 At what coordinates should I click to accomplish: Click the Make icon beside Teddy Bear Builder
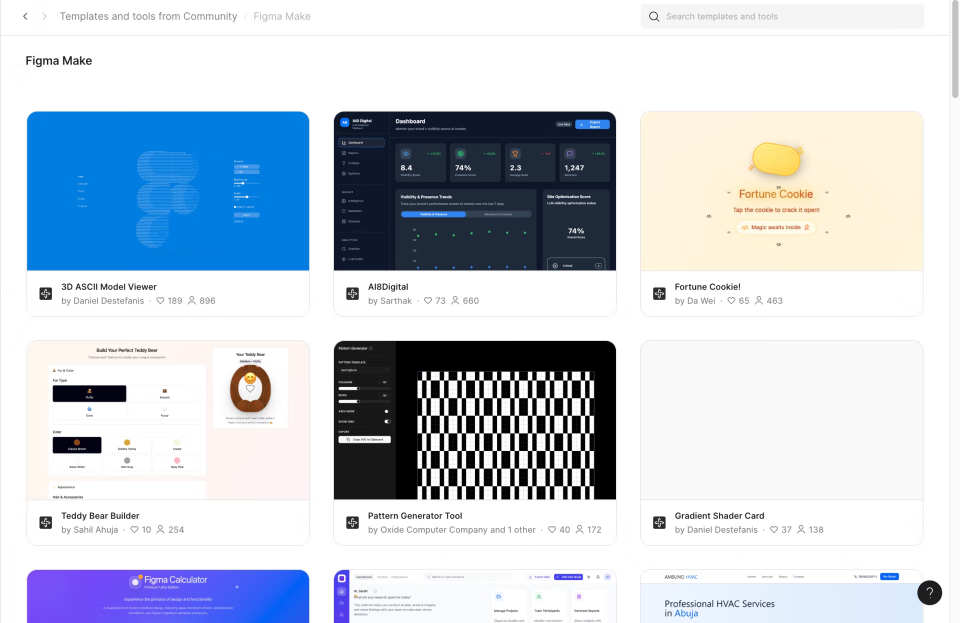tap(46, 523)
